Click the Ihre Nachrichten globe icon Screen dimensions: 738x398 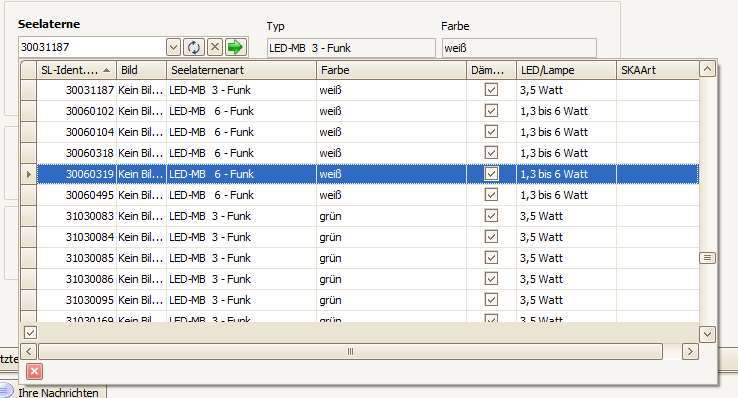[5, 391]
